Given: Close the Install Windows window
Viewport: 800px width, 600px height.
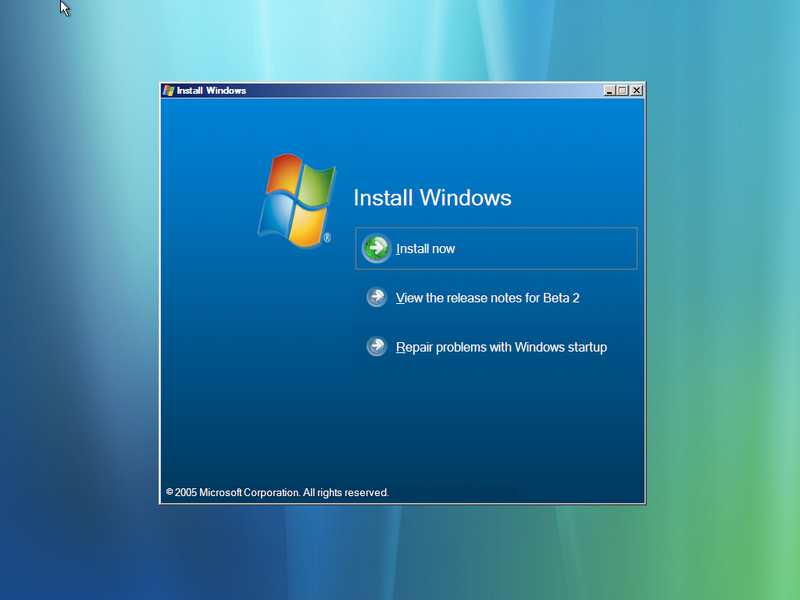Looking at the screenshot, I should [636, 91].
